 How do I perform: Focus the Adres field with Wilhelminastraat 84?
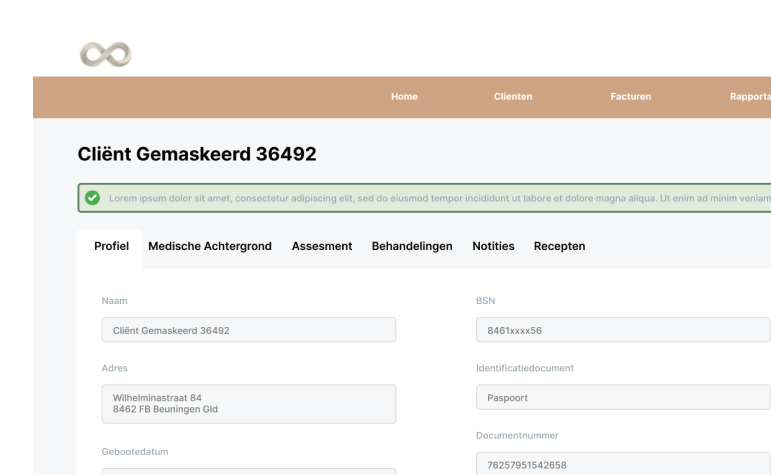click(x=249, y=404)
